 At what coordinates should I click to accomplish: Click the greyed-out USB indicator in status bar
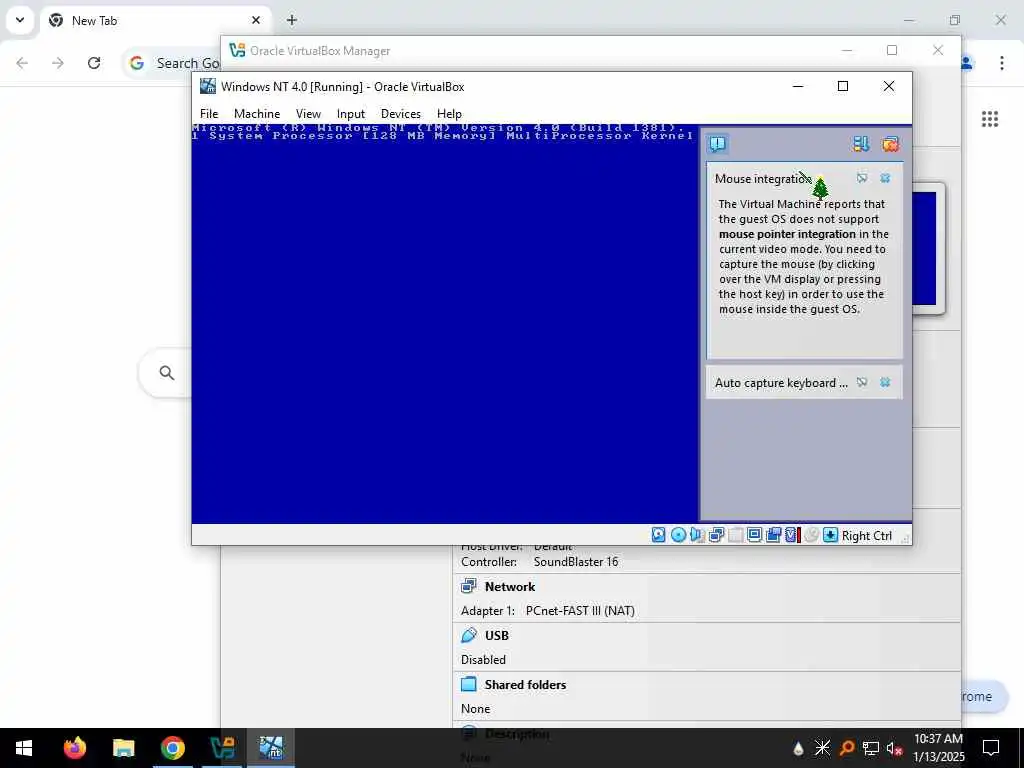tap(735, 535)
